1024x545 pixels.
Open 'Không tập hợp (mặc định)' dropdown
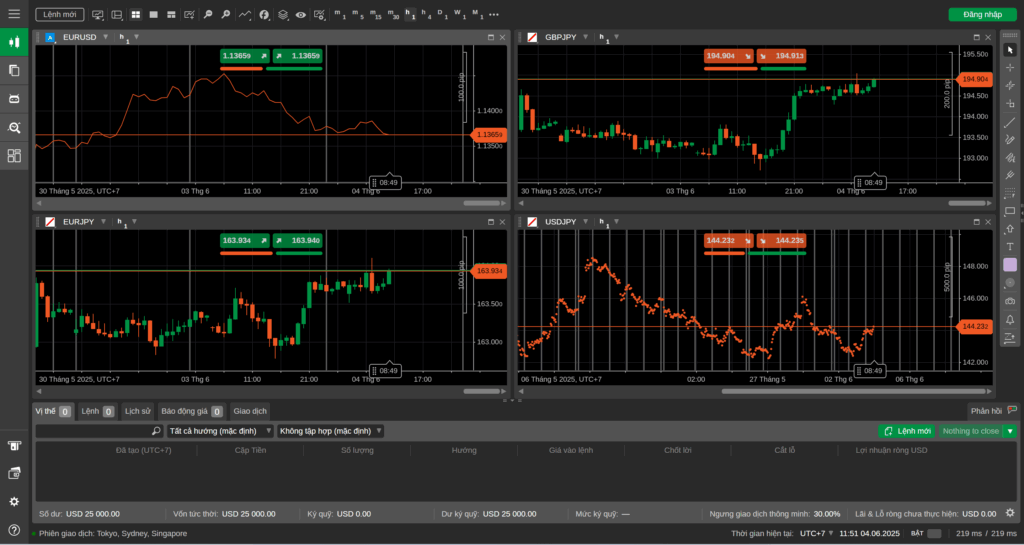click(x=330, y=431)
